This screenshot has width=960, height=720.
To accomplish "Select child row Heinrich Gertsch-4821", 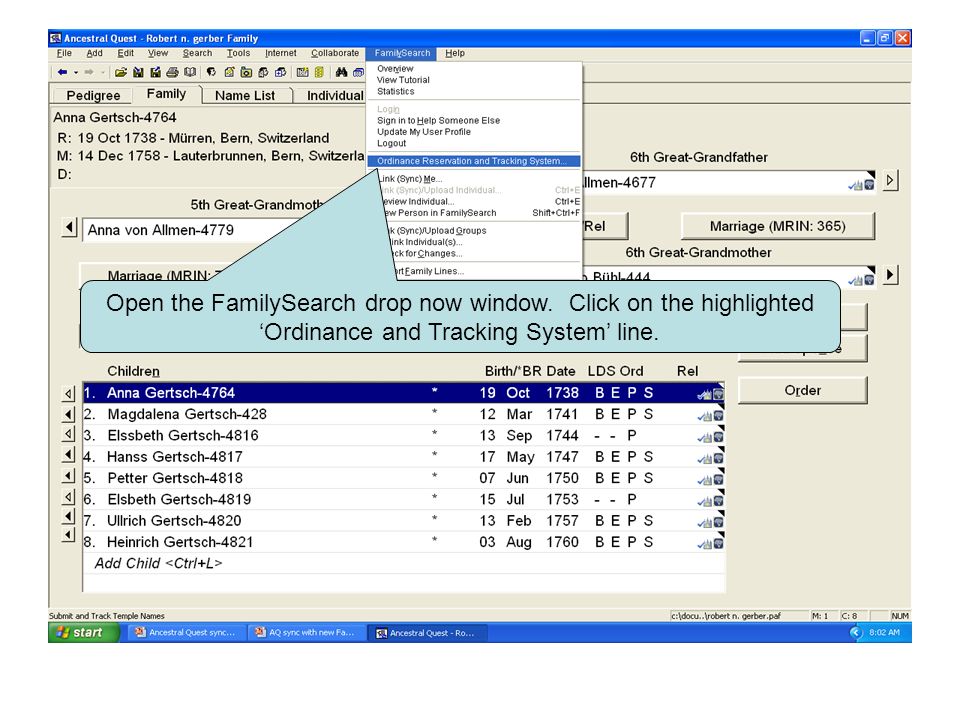I will [403, 542].
